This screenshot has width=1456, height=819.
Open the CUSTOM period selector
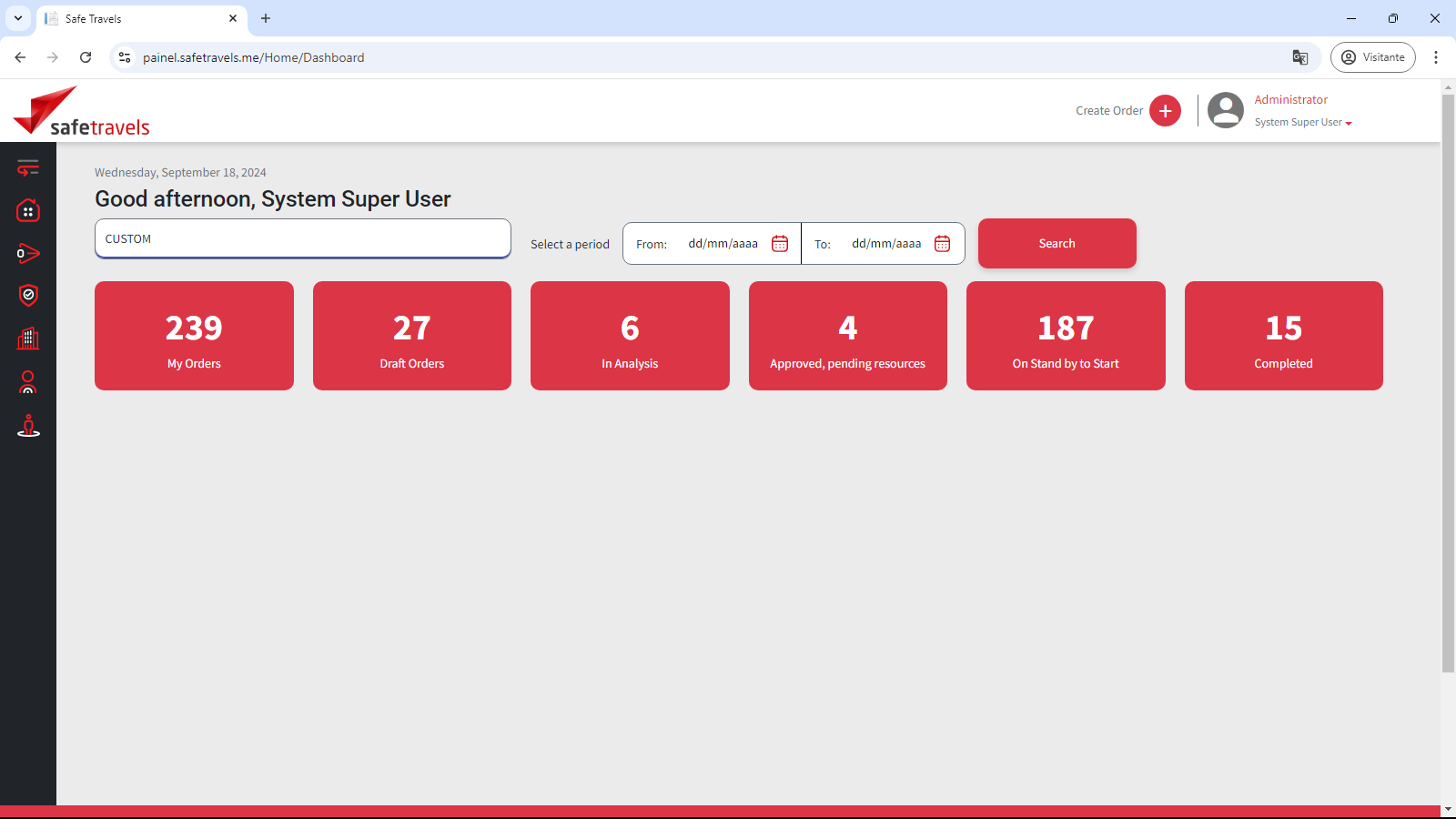pos(302,238)
